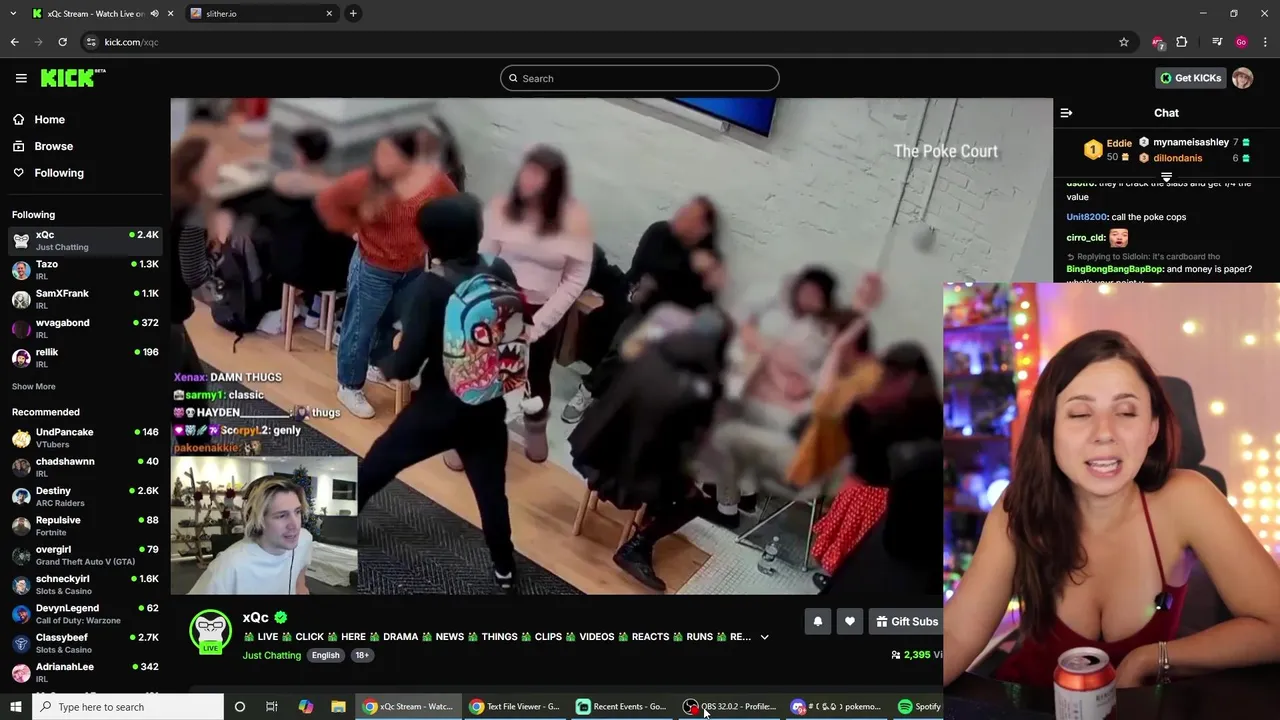The width and height of the screenshot is (1280, 720).
Task: Switch to OBS 32.0.2 taskbar window
Action: pyautogui.click(x=730, y=707)
